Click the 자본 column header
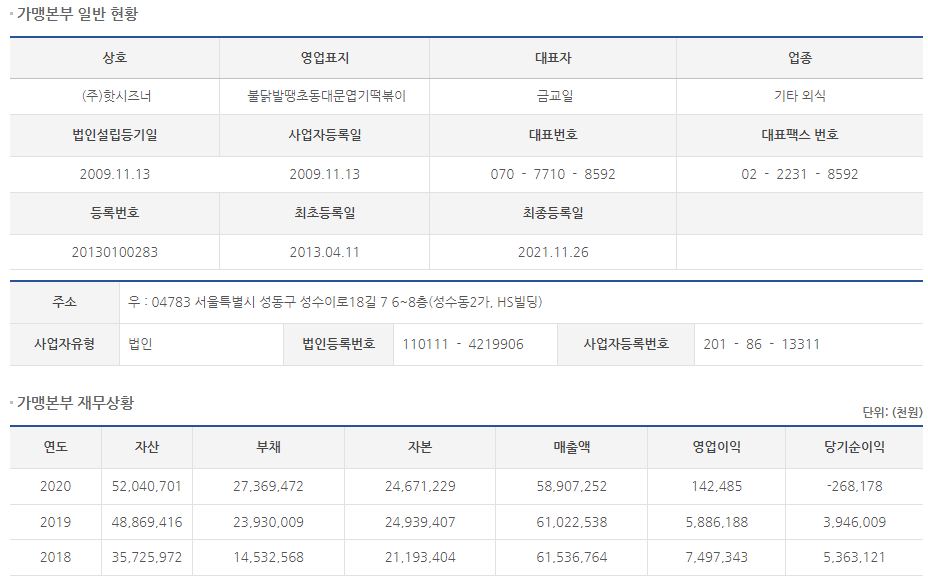The image size is (928, 584). point(420,447)
